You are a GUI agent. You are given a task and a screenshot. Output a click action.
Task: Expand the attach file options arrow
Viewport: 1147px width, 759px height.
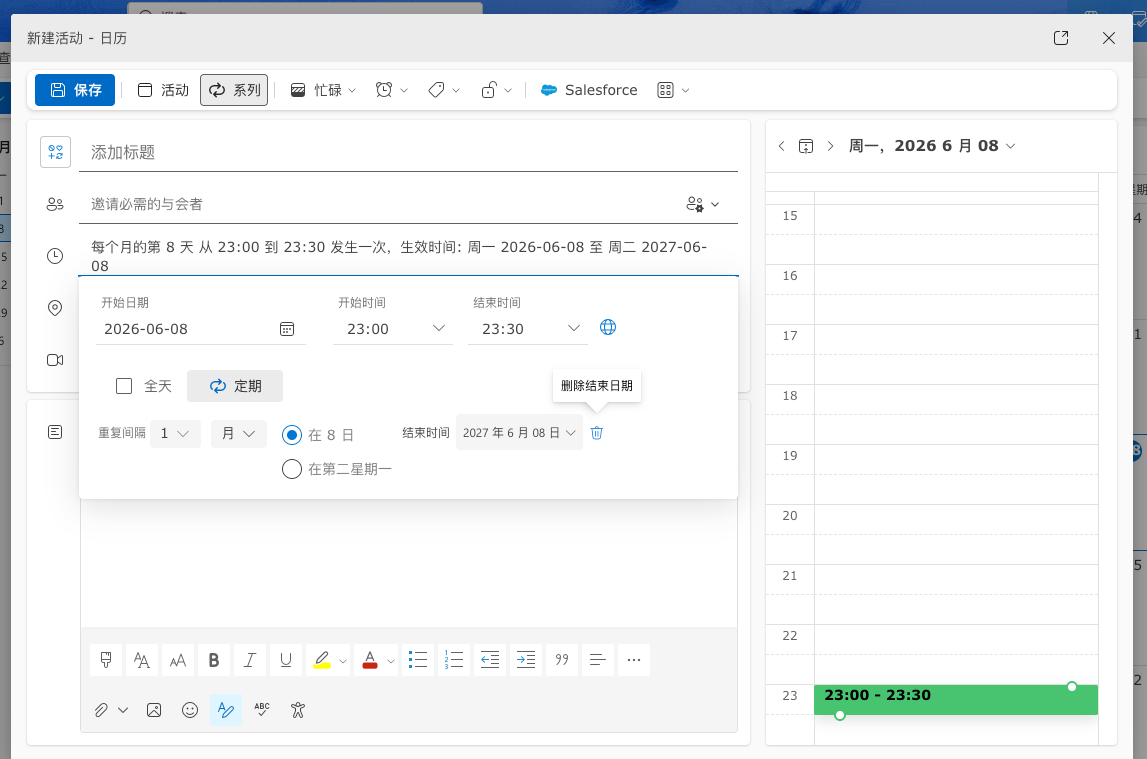click(123, 710)
